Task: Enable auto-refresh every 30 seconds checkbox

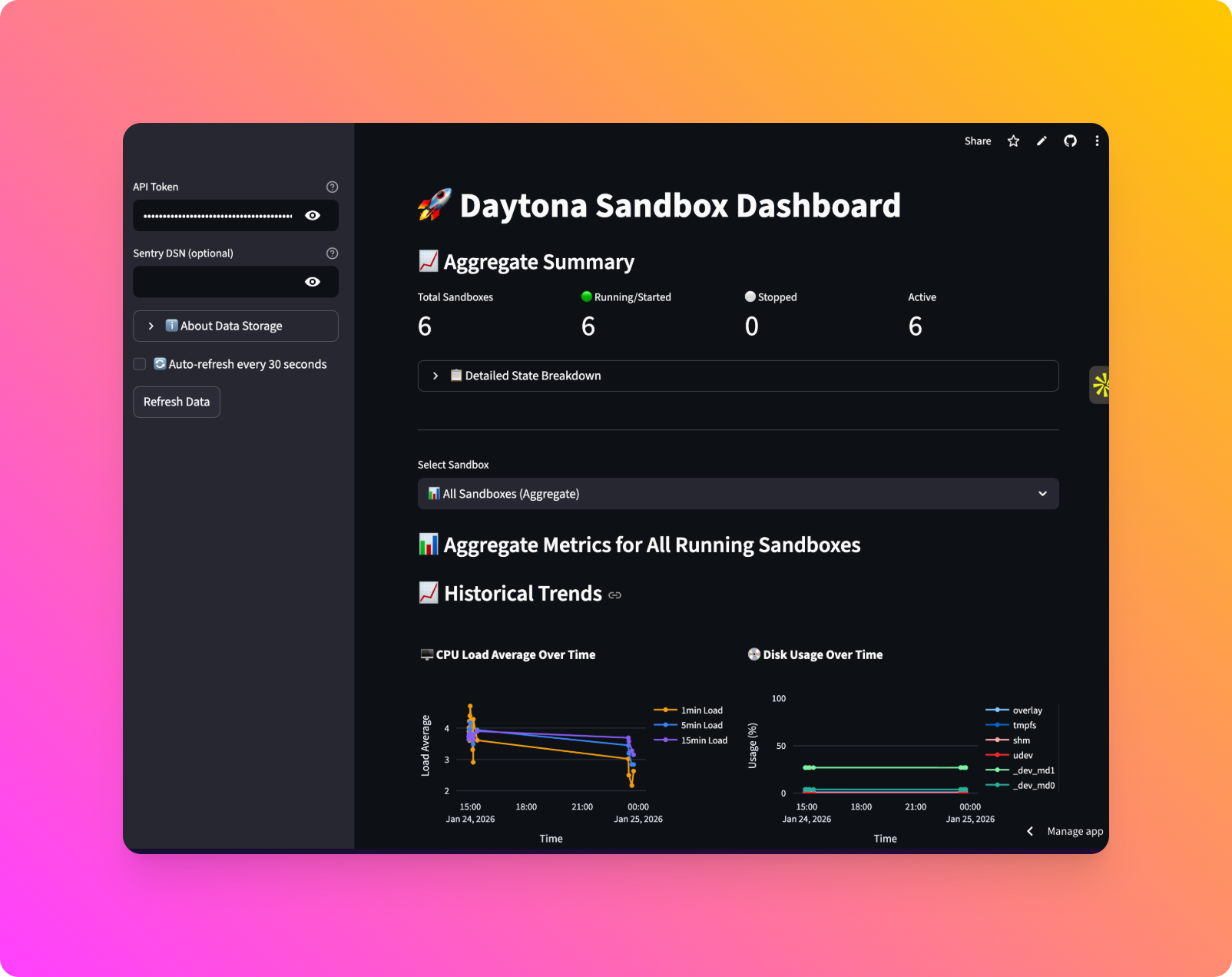Action: (x=140, y=364)
